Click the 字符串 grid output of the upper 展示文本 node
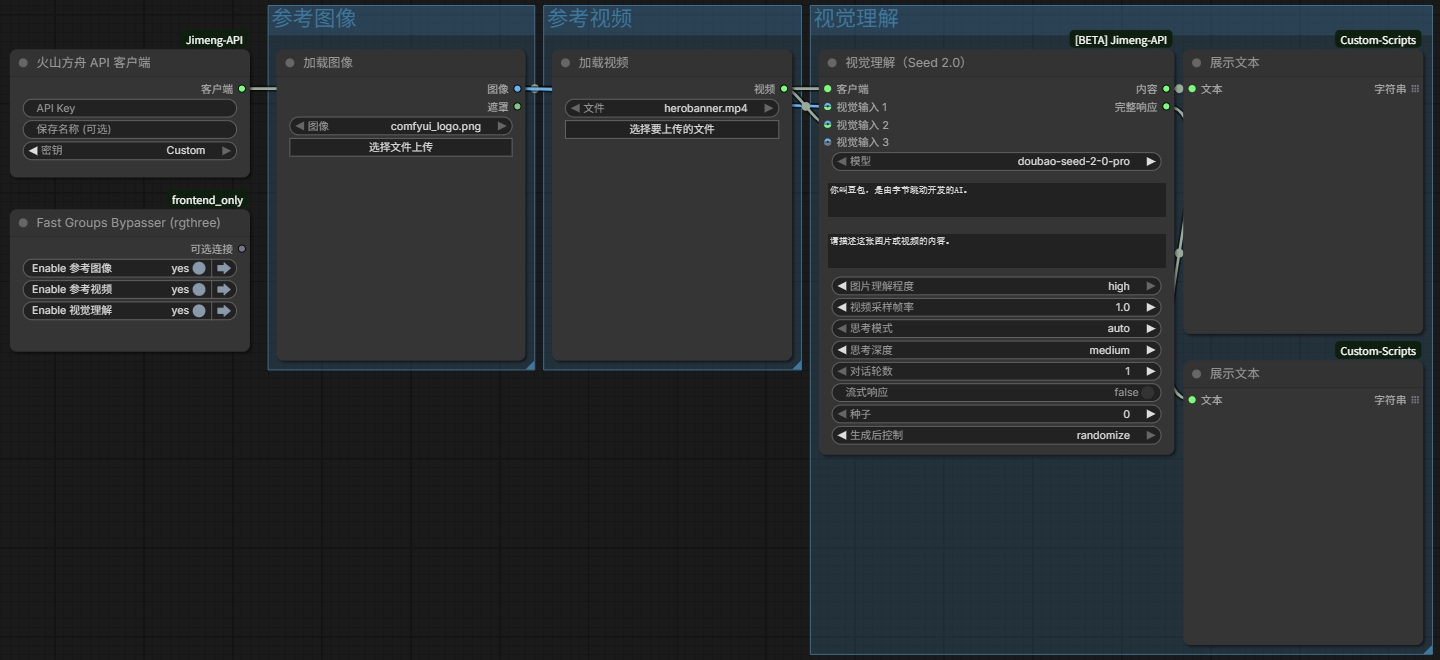Screen dimensions: 1440x660 coord(1415,89)
